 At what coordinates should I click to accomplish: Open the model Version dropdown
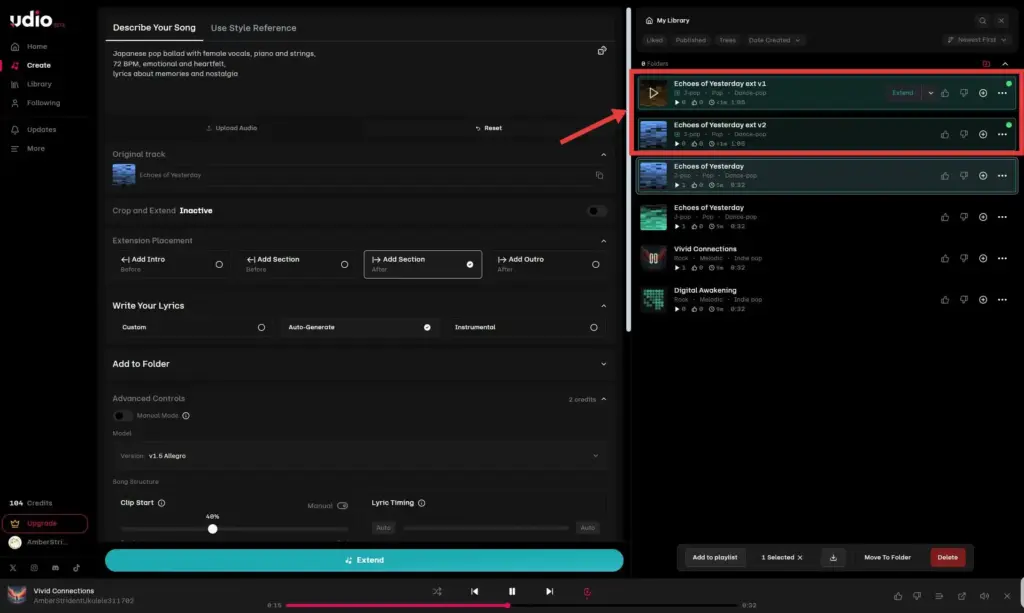tap(360, 456)
